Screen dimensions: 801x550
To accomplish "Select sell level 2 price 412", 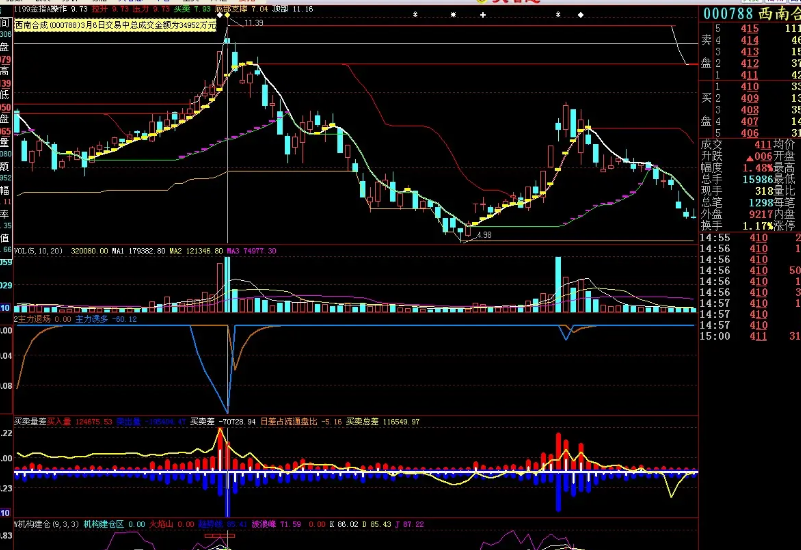I will [x=749, y=64].
